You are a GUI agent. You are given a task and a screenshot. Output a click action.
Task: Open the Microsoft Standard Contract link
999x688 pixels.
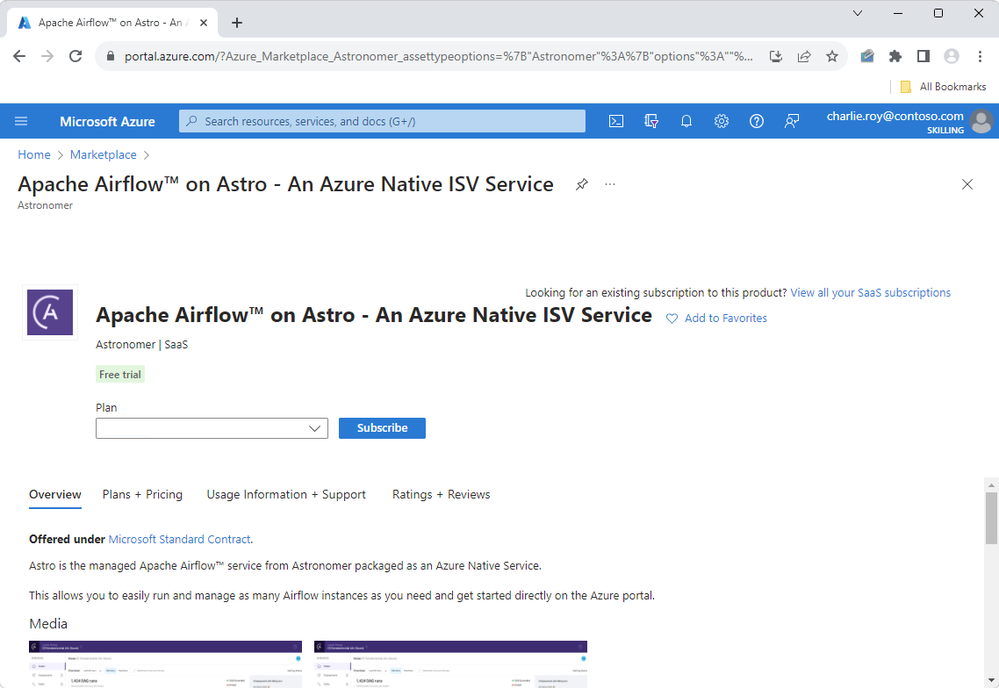tap(180, 540)
